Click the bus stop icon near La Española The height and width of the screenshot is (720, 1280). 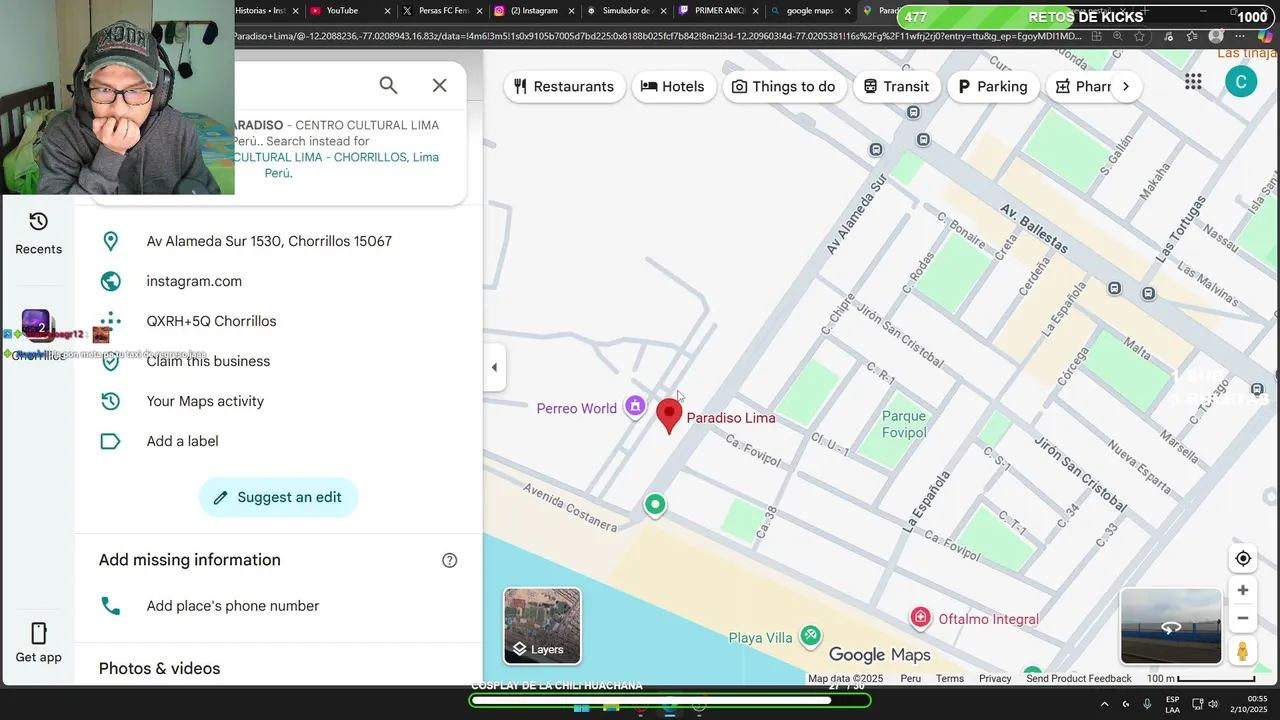pyautogui.click(x=1114, y=289)
